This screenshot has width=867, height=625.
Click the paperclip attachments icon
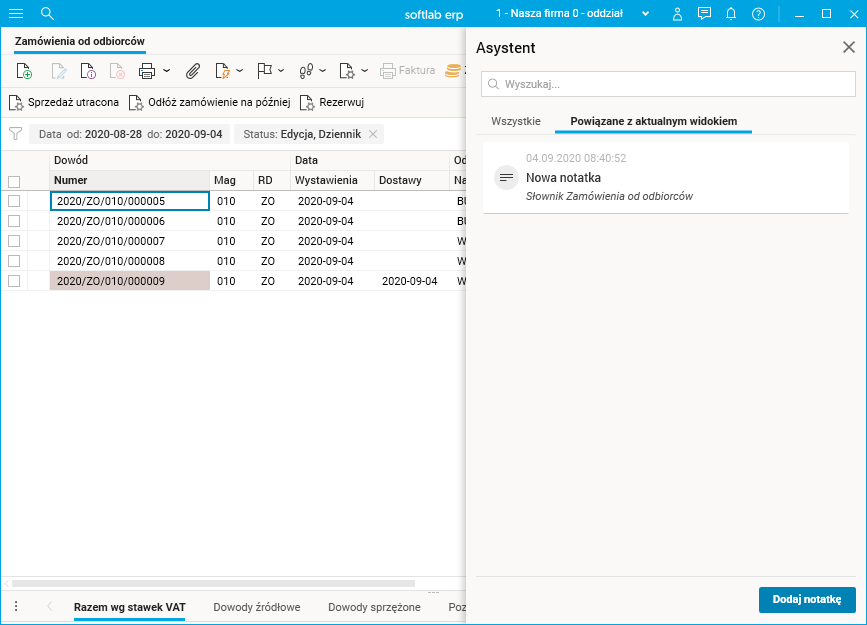coord(194,71)
